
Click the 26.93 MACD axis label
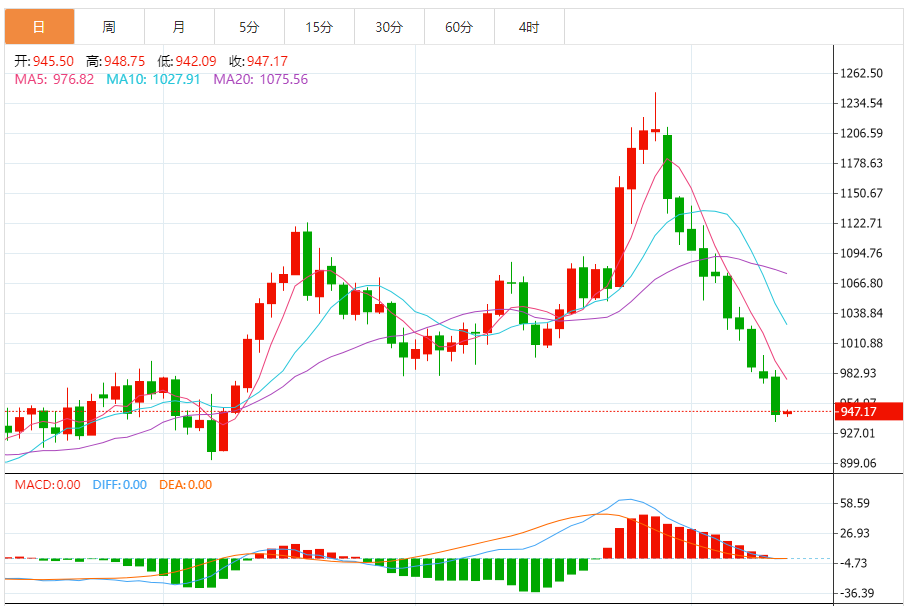pos(855,533)
